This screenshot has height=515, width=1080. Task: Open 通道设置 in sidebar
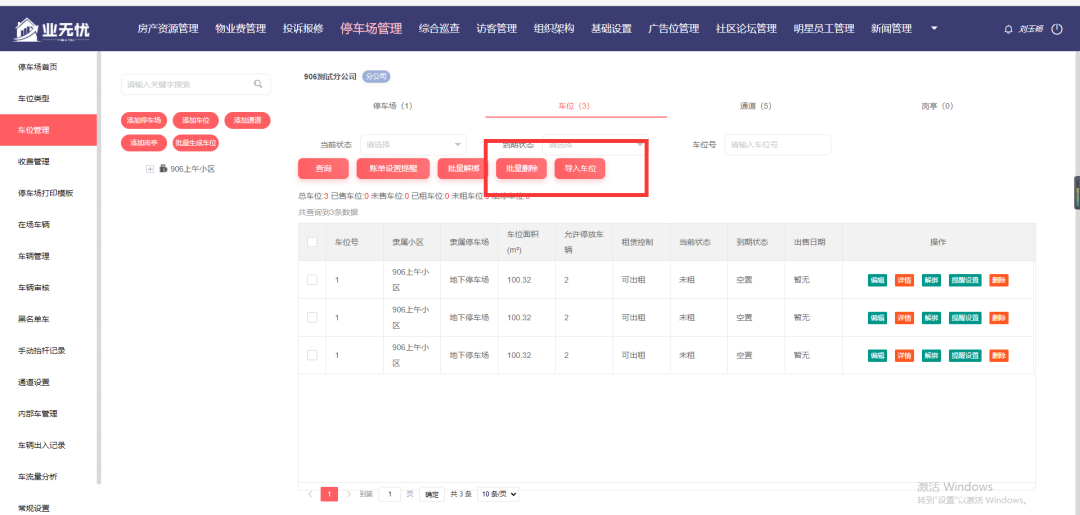[x=34, y=383]
